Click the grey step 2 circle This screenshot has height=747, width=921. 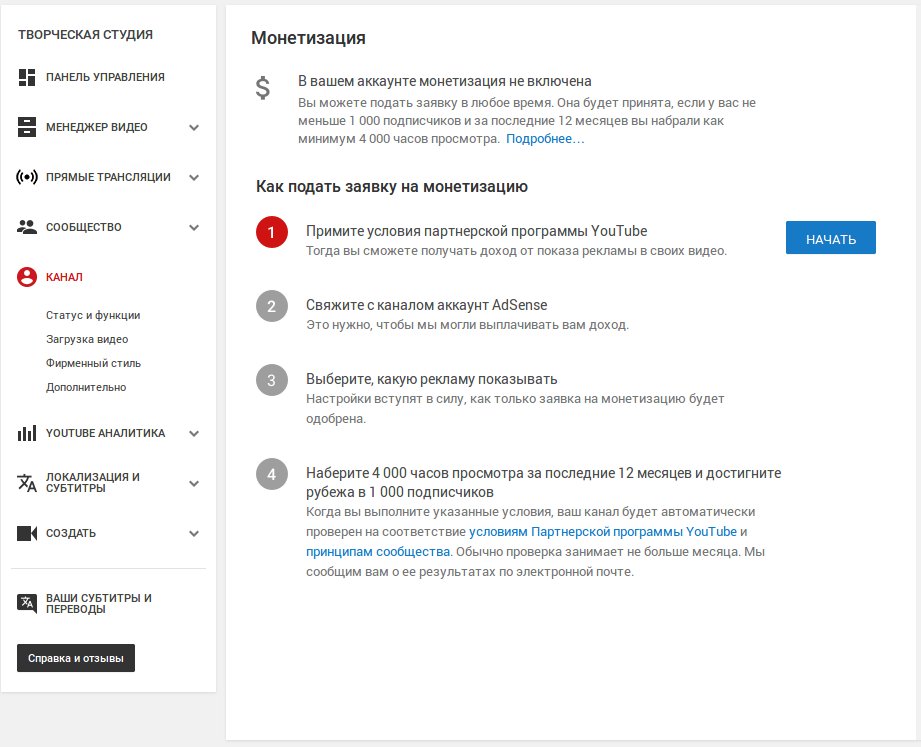click(x=271, y=306)
